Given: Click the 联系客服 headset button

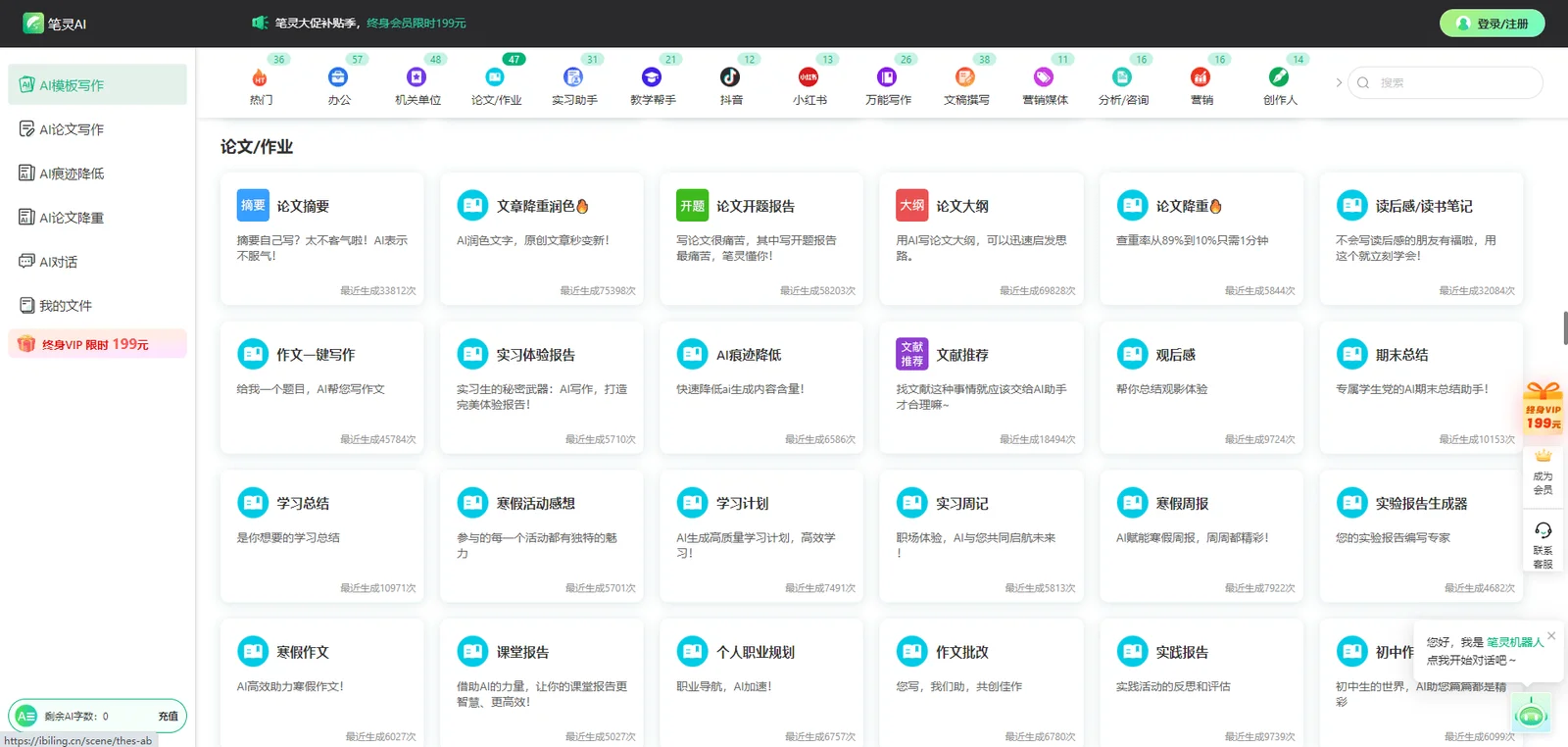Looking at the screenshot, I should point(1543,545).
